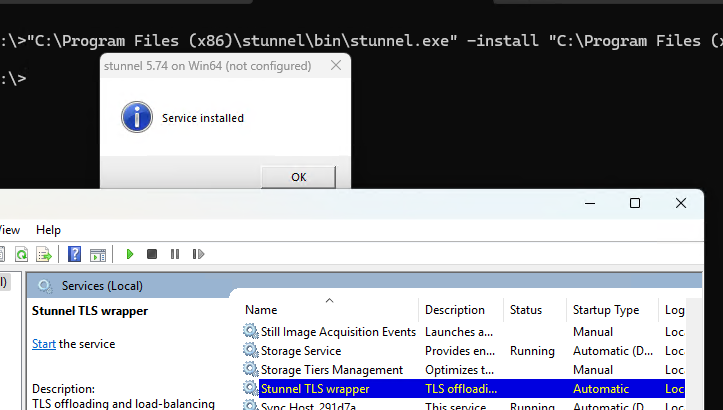Screen dimensions: 723x410
Task: Click the Export List toolbar icon
Action: 44,255
